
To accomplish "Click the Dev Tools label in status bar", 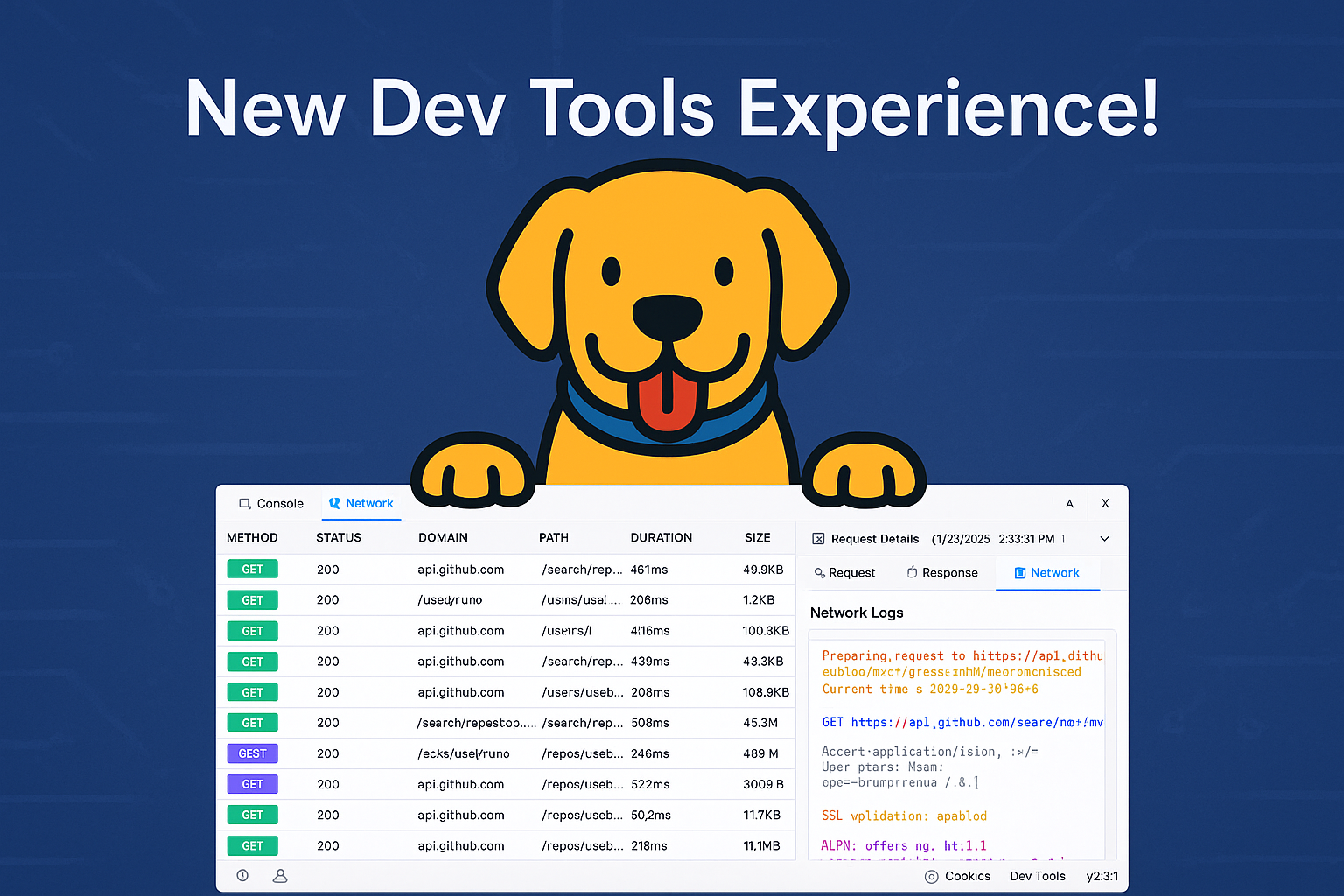I will point(1037,876).
